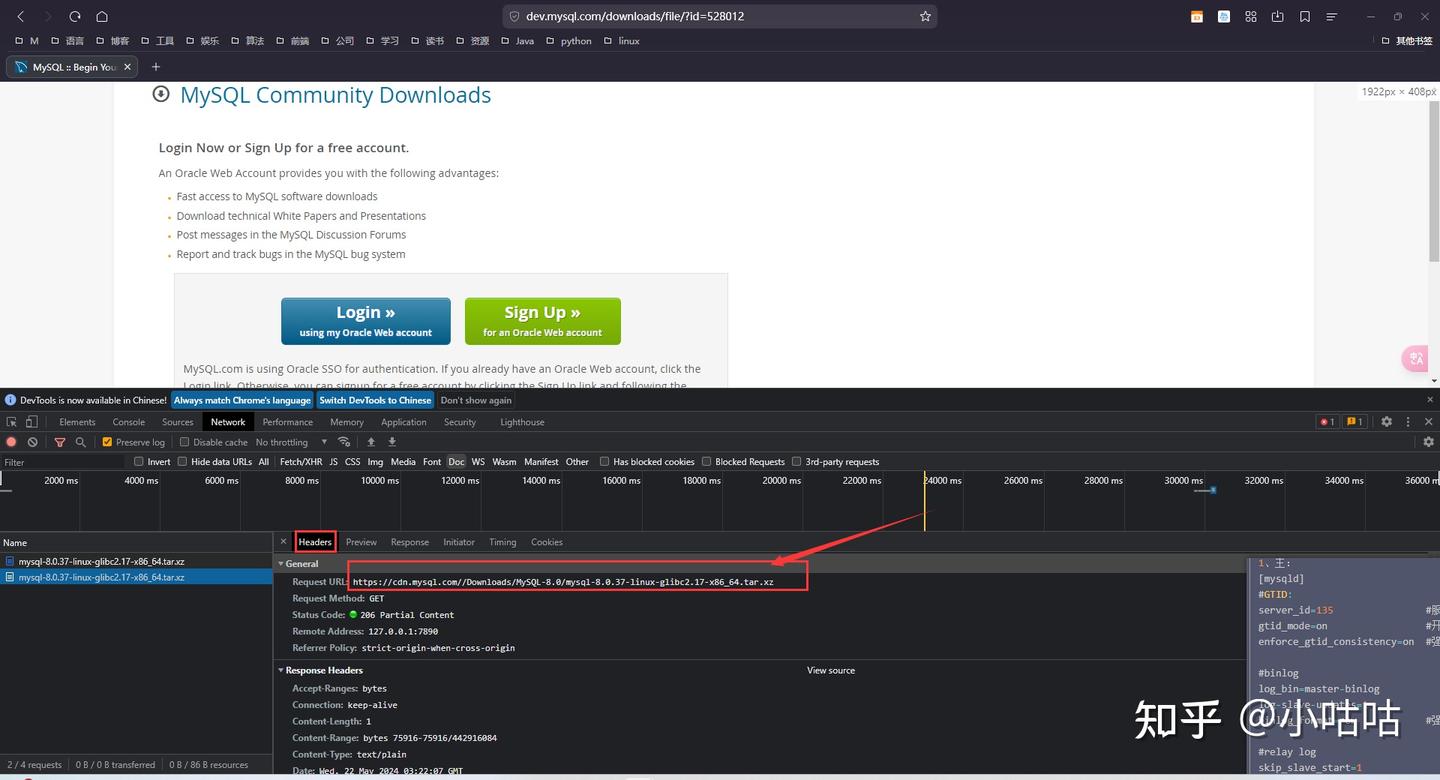Open No throttling dropdown
Image resolution: width=1440 pixels, height=780 pixels.
click(x=291, y=442)
